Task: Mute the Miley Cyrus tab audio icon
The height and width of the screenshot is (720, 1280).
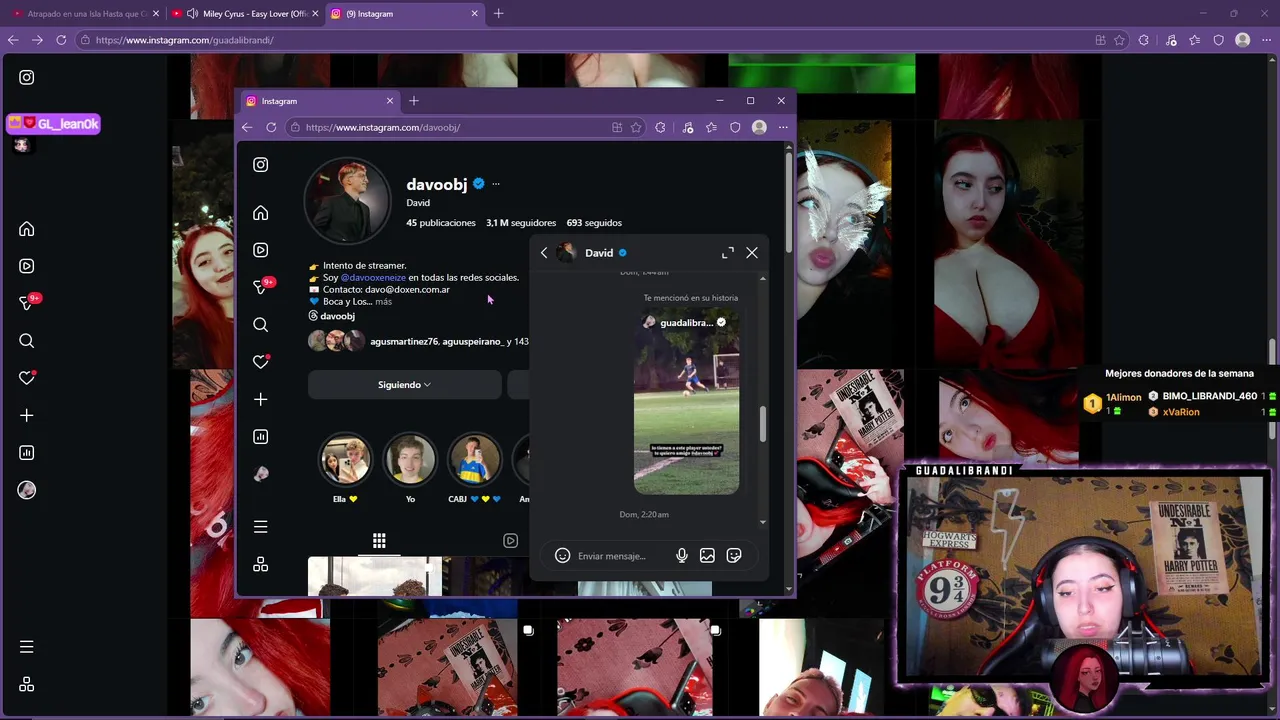Action: (192, 14)
